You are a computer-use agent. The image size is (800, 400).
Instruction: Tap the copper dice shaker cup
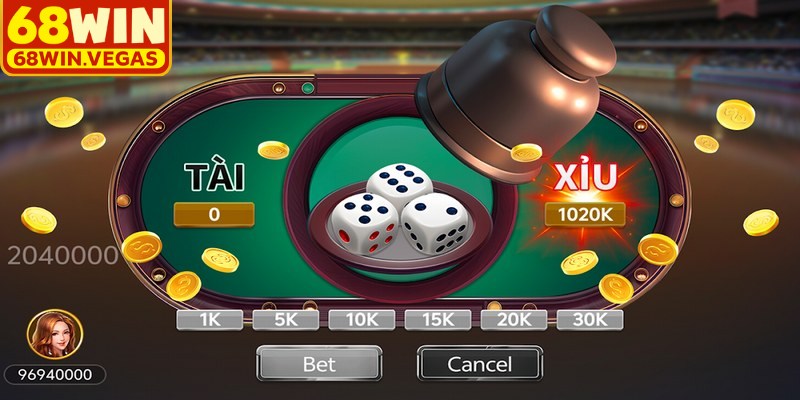(516, 92)
